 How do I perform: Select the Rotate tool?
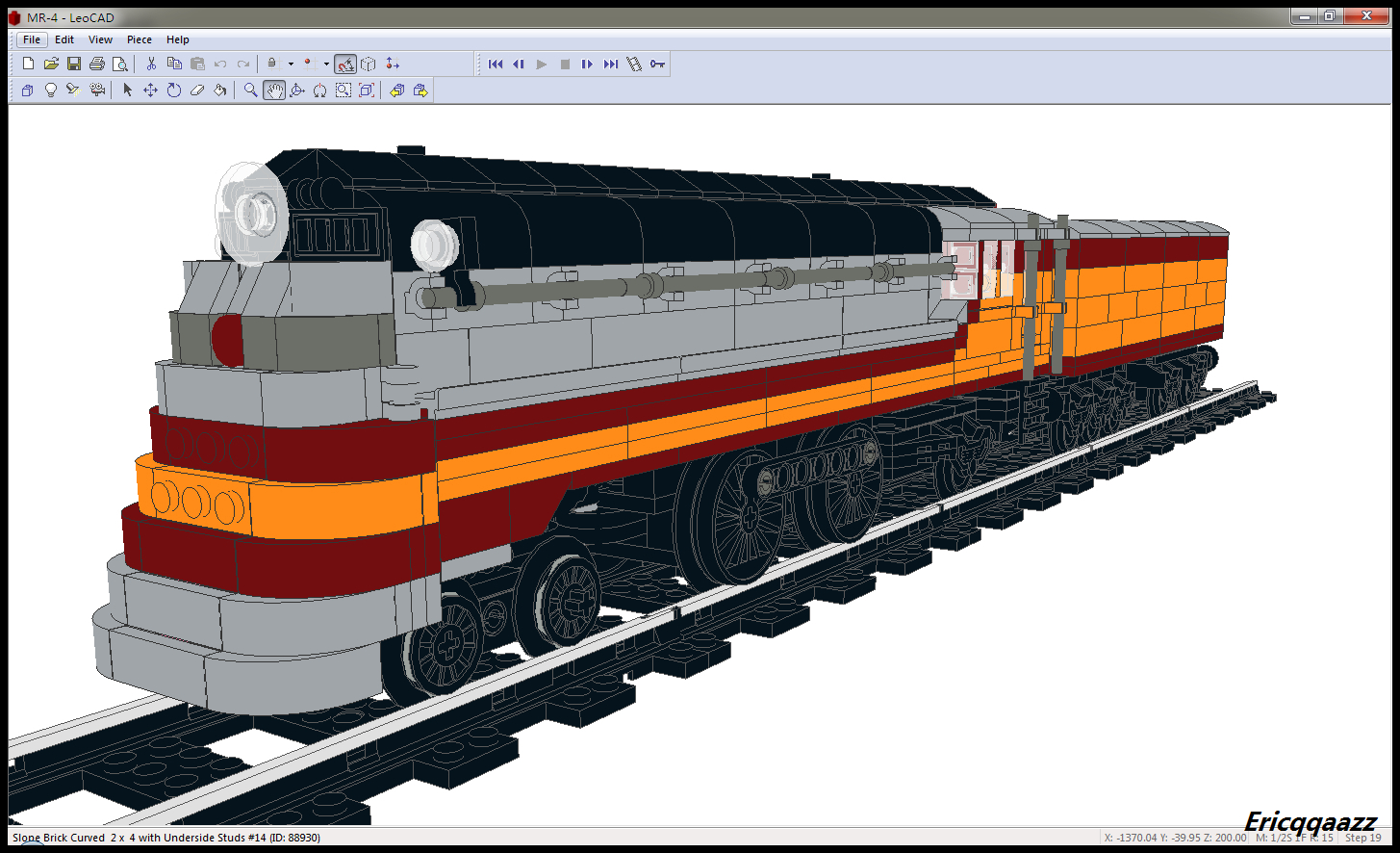173,90
